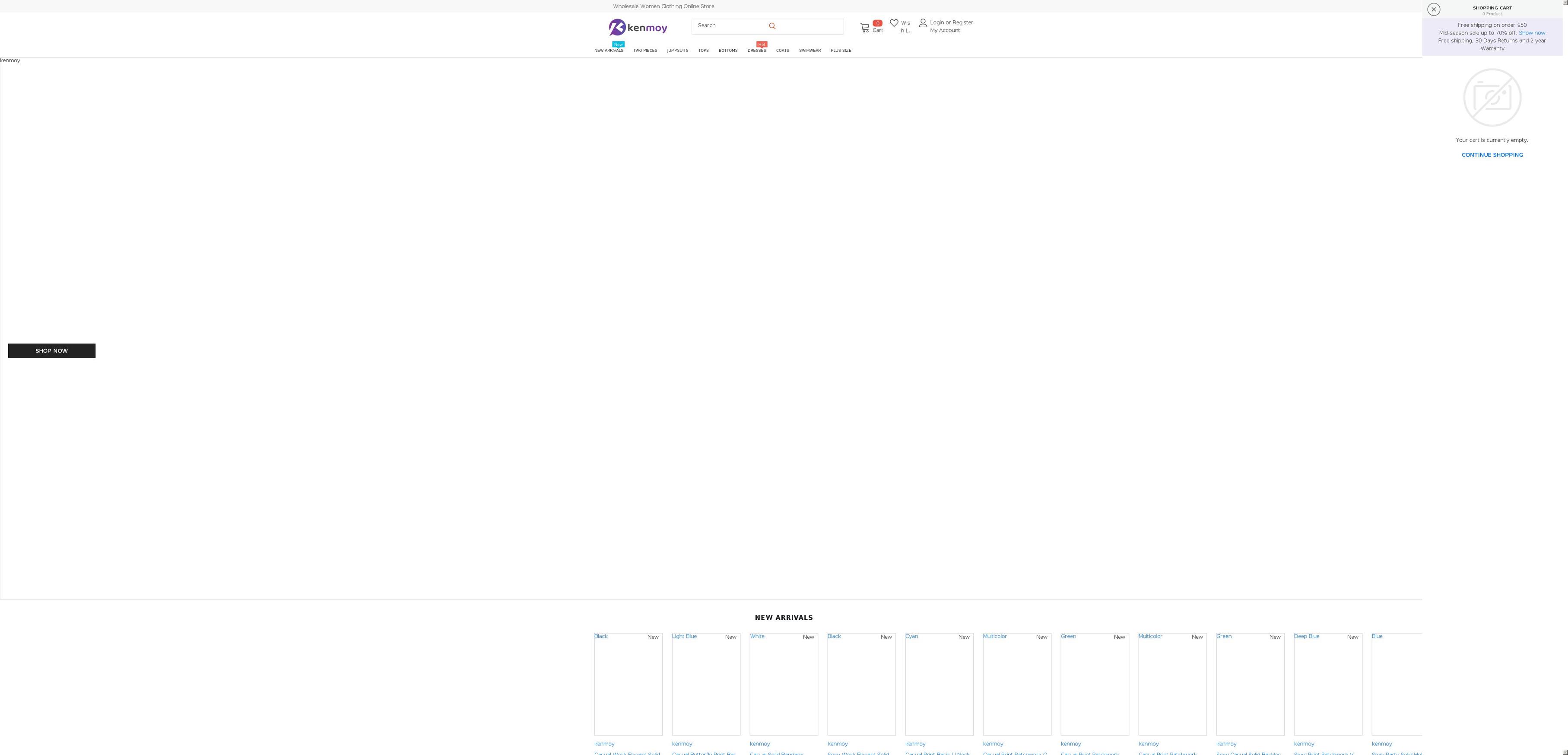Close the shopping cart sidebar

1434,9
